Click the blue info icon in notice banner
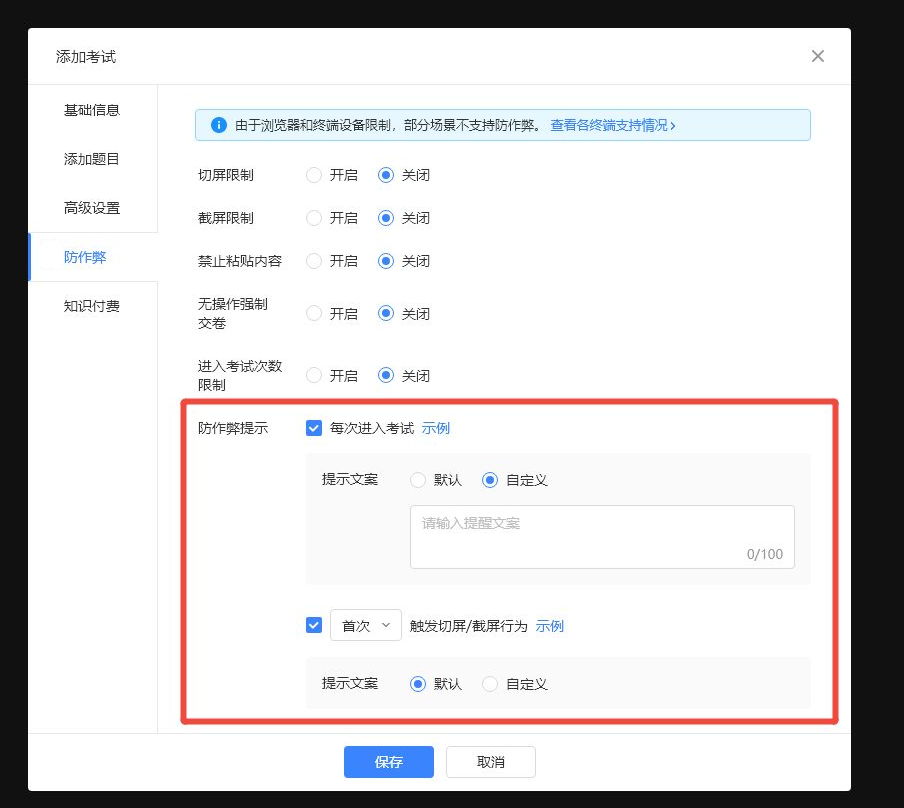Image resolution: width=904 pixels, height=808 pixels. tap(218, 125)
